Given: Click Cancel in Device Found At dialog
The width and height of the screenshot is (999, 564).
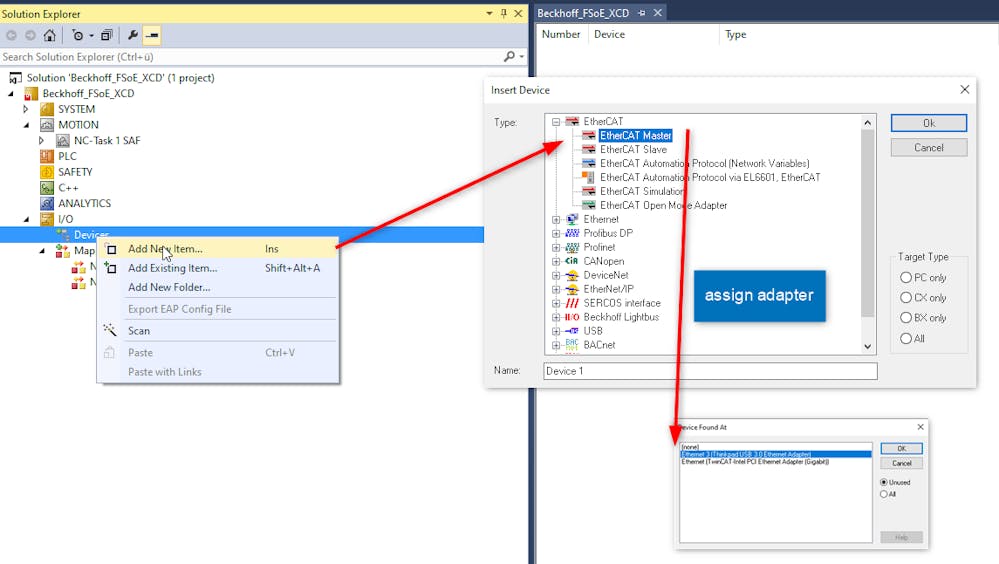Looking at the screenshot, I should tap(902, 463).
